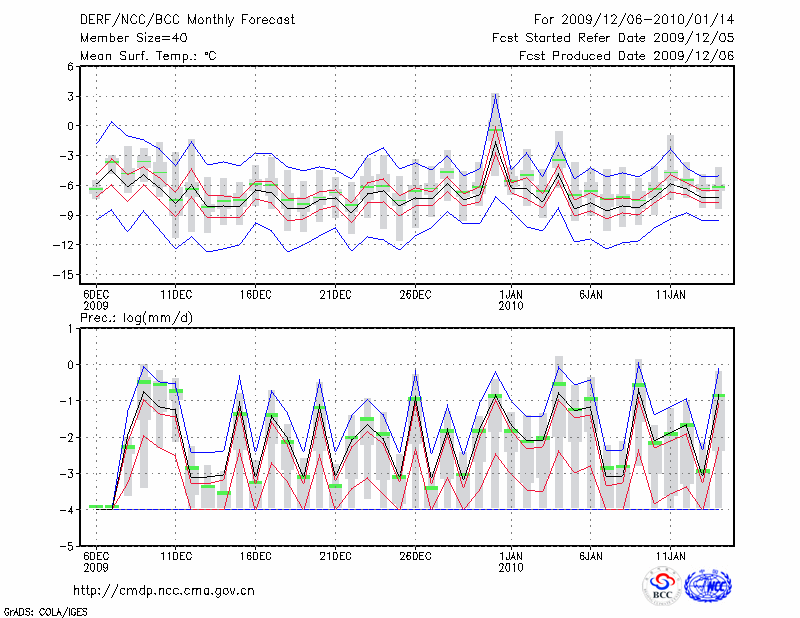Click the Prec.: log(mm/d) chart label
The height and width of the screenshot is (618, 800).
click(x=139, y=318)
